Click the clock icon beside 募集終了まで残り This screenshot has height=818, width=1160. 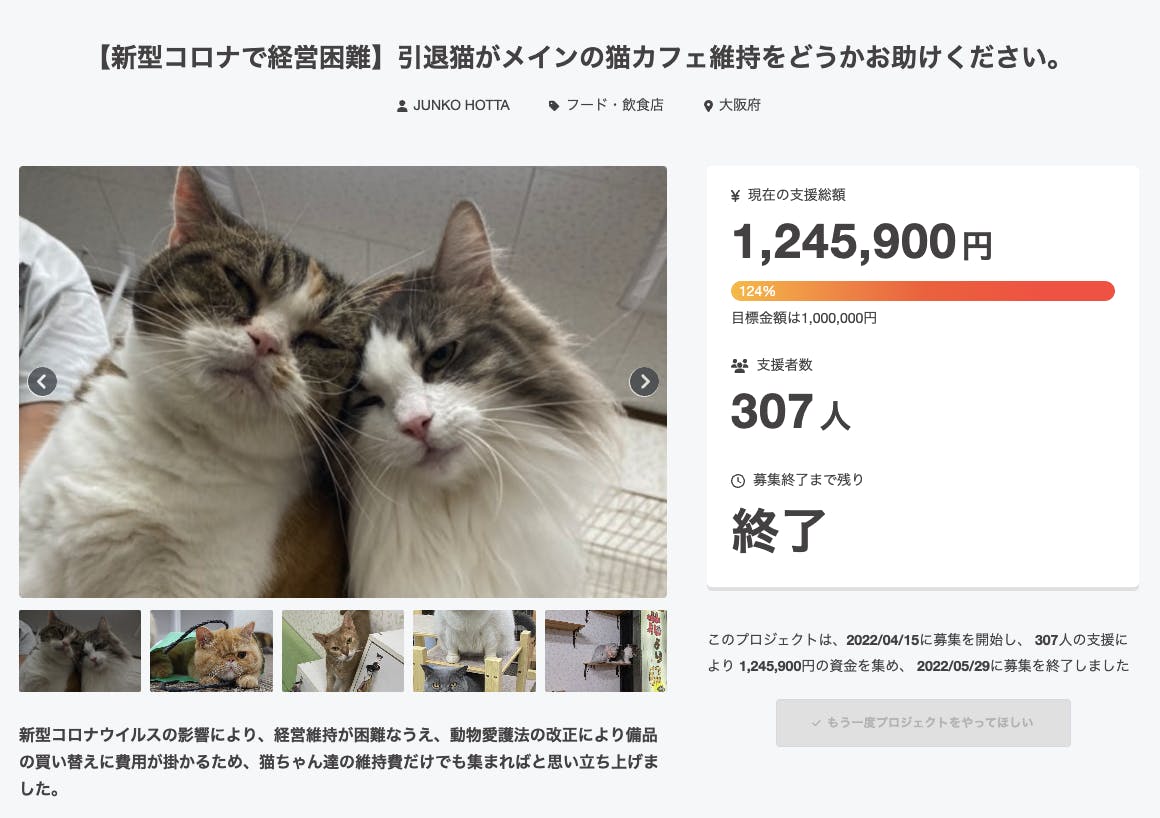[x=738, y=481]
